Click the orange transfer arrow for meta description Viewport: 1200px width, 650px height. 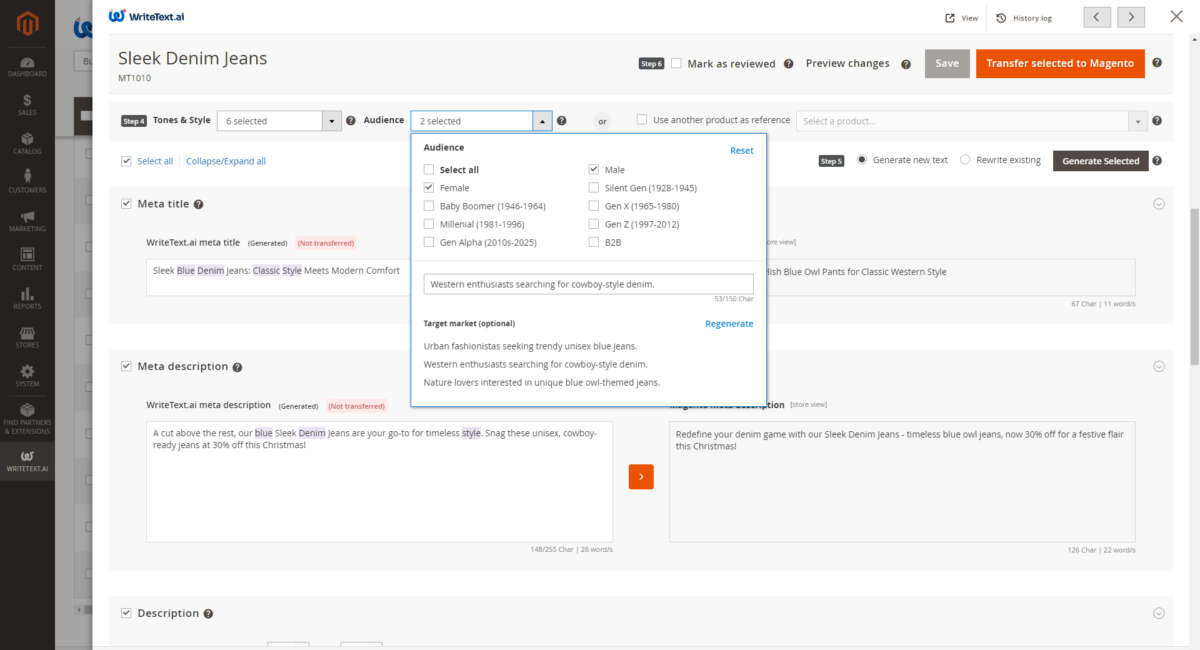pos(641,477)
